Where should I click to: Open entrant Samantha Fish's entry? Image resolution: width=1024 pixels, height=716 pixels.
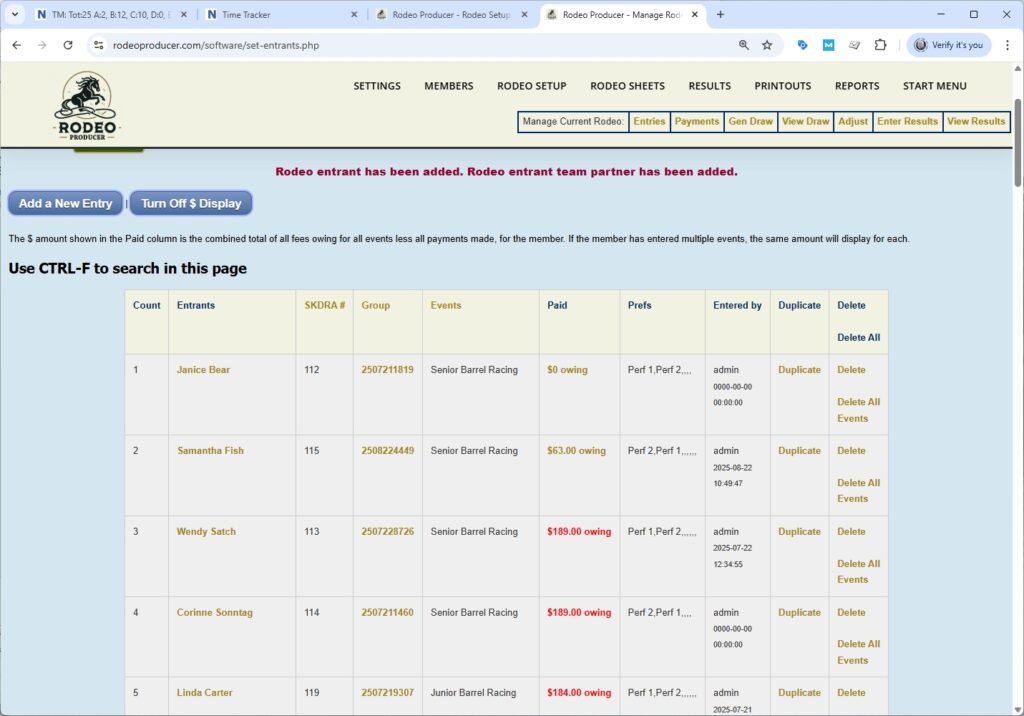(210, 451)
